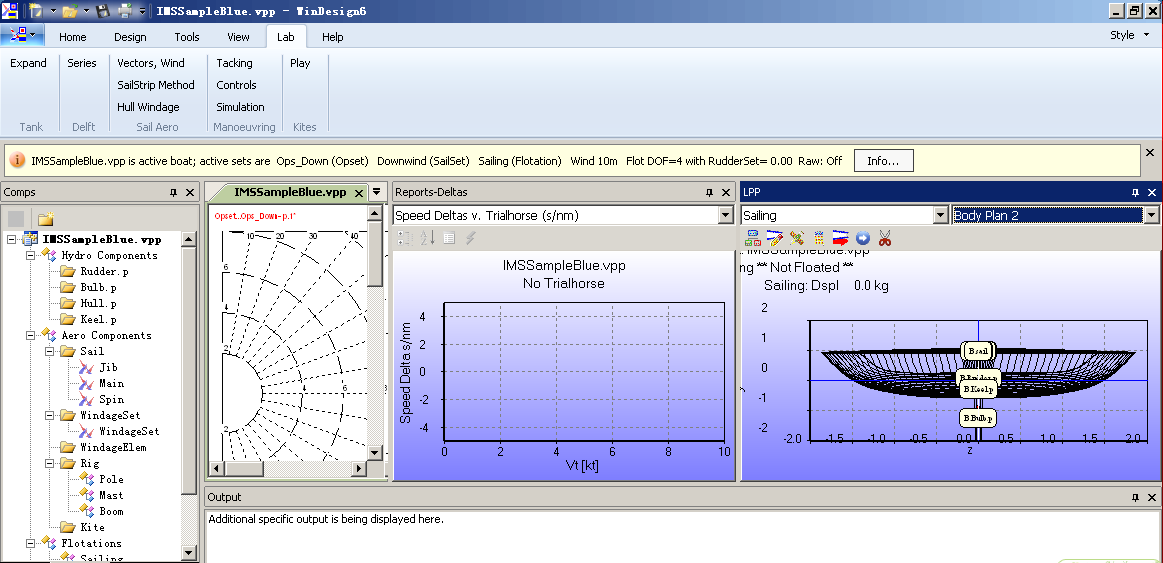Click the info icon in the yellow message bar

click(16, 160)
